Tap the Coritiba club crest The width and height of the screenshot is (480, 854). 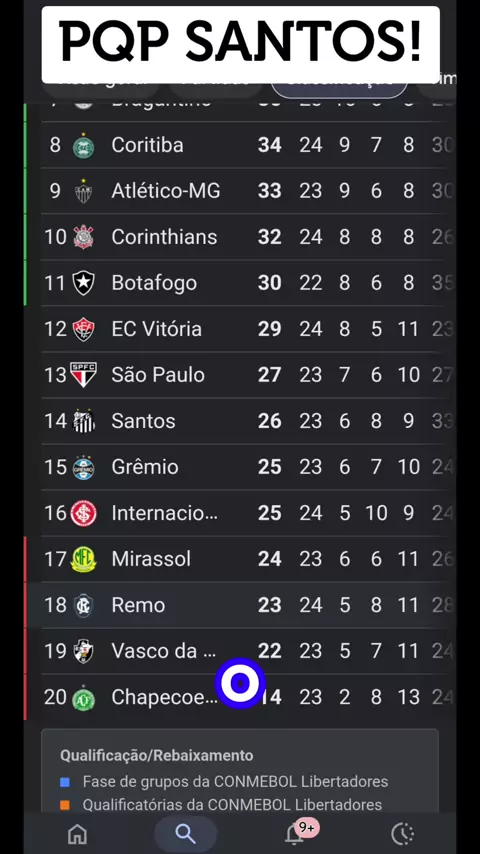coord(83,146)
